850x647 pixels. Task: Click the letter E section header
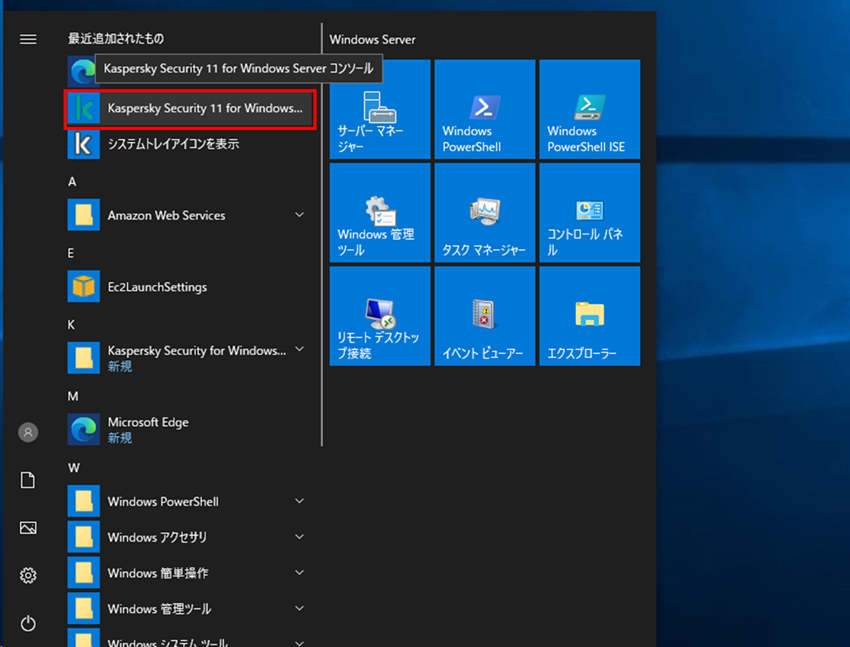tap(71, 253)
